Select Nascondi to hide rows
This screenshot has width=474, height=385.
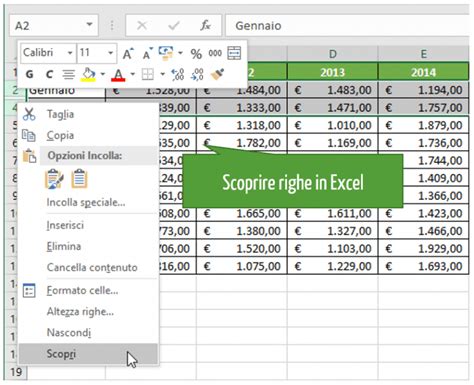88,332
